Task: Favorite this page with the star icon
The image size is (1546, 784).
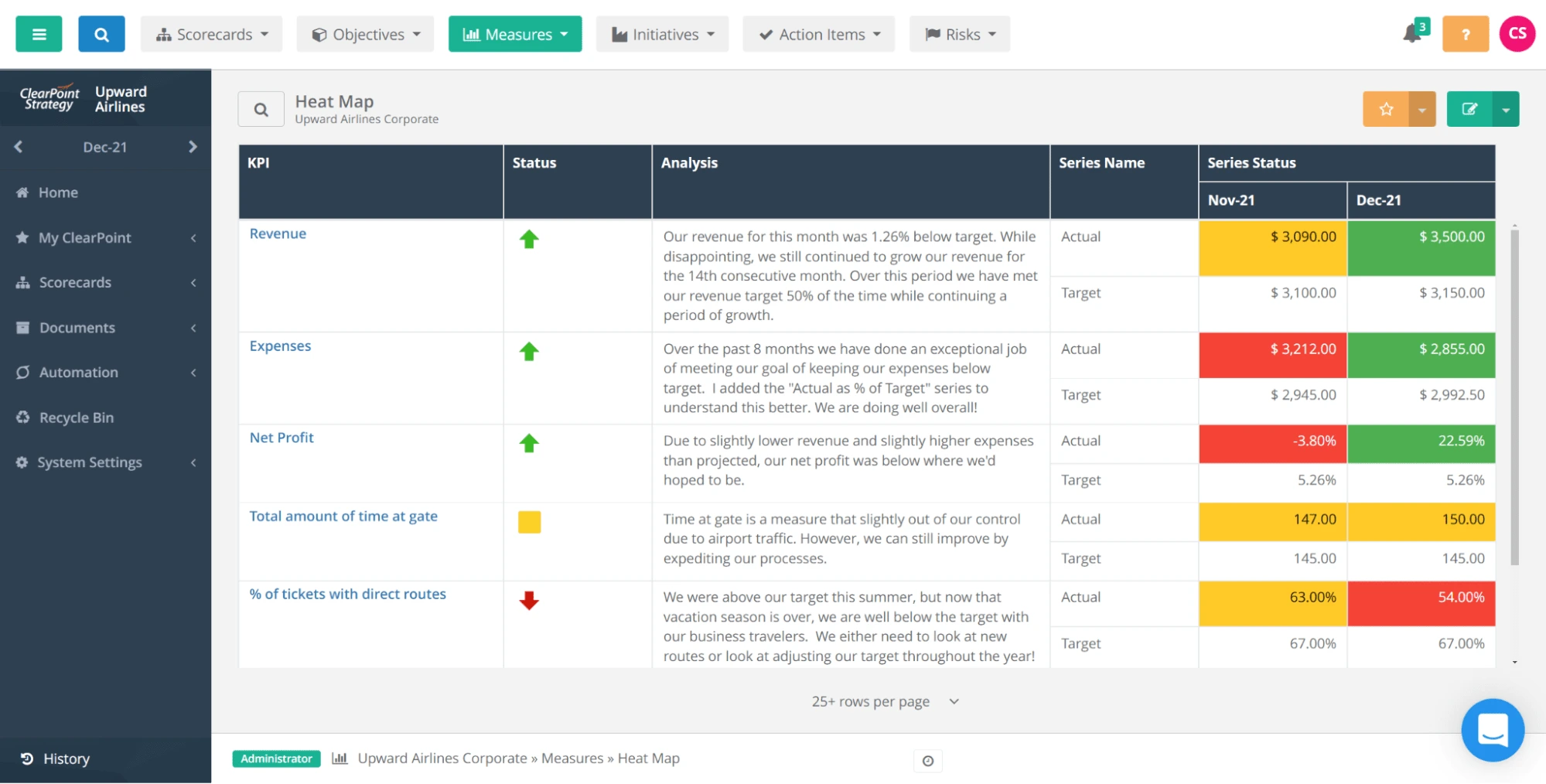Action: click(x=1386, y=109)
